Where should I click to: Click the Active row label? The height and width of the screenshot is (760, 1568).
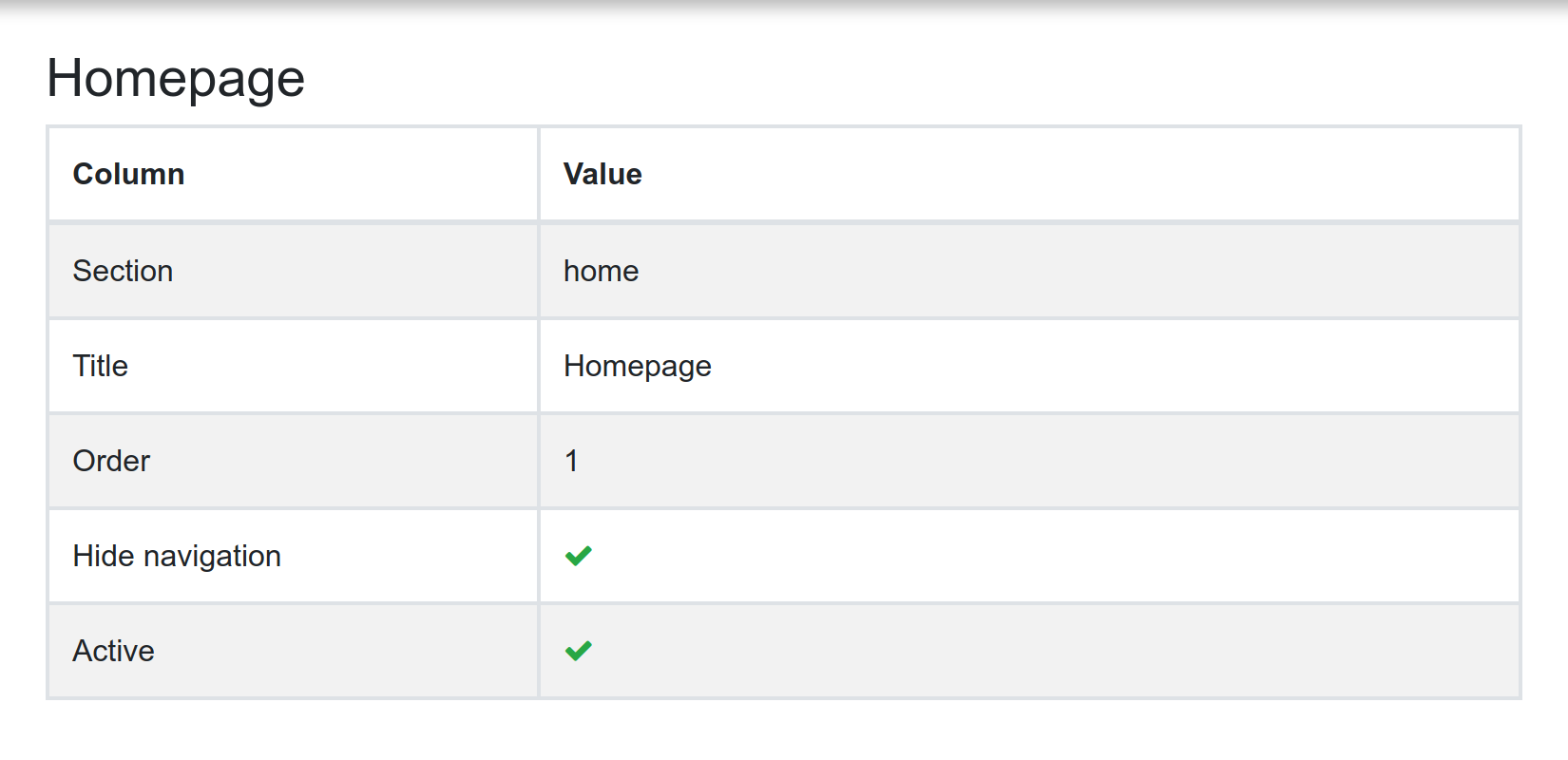(113, 651)
